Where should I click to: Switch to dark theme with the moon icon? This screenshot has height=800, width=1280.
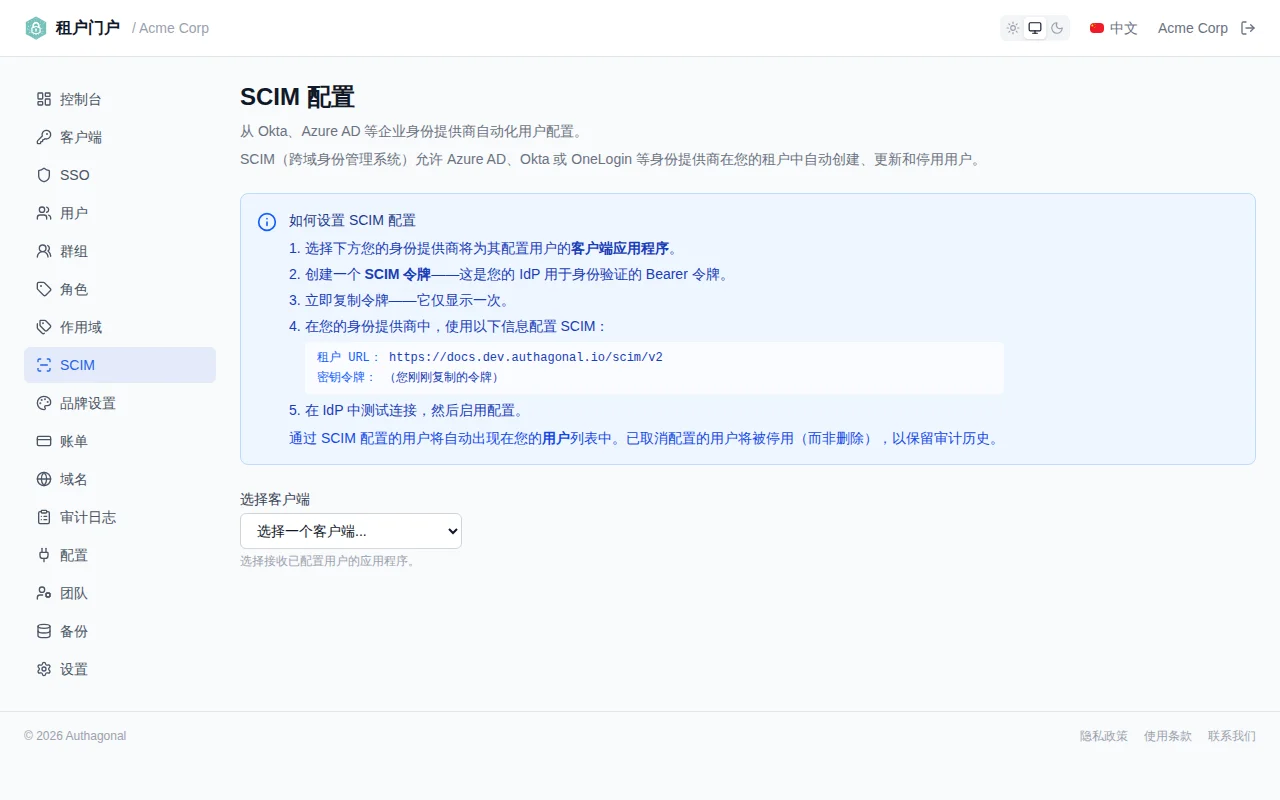pyautogui.click(x=1057, y=28)
